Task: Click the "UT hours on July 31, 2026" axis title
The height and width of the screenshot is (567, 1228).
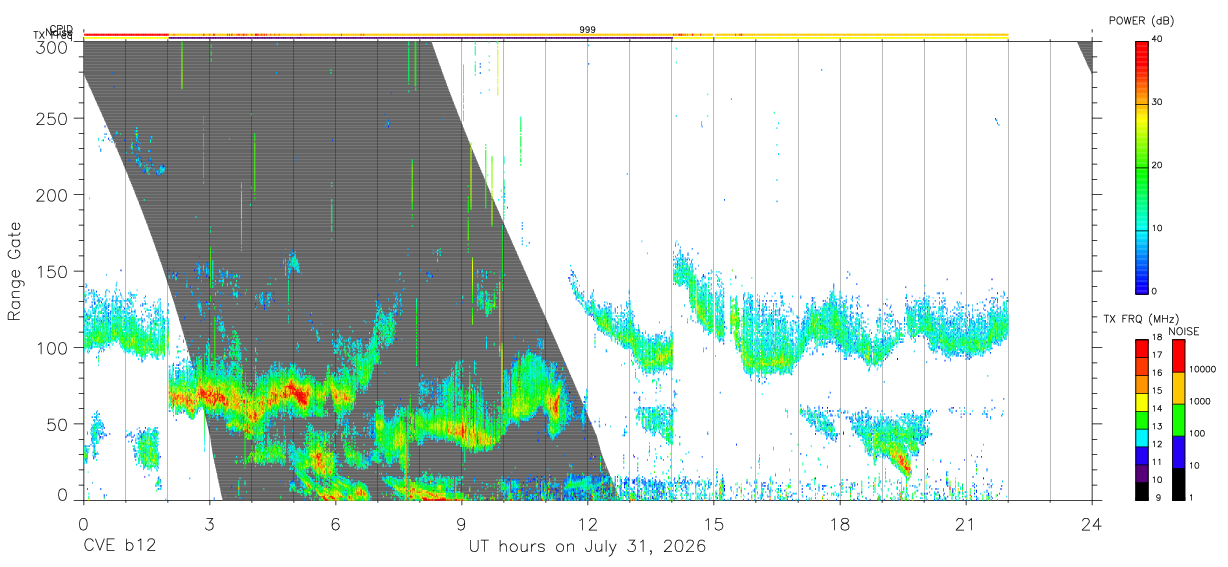Action: pos(588,547)
